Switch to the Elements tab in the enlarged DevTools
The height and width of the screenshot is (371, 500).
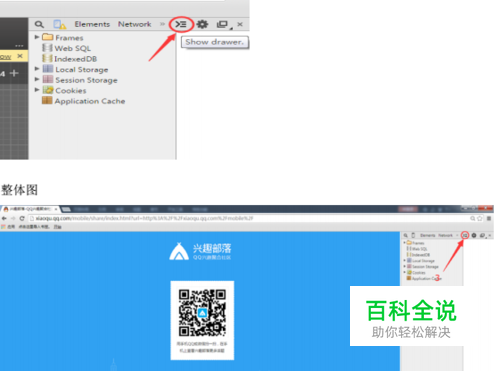pyautogui.click(x=92, y=24)
